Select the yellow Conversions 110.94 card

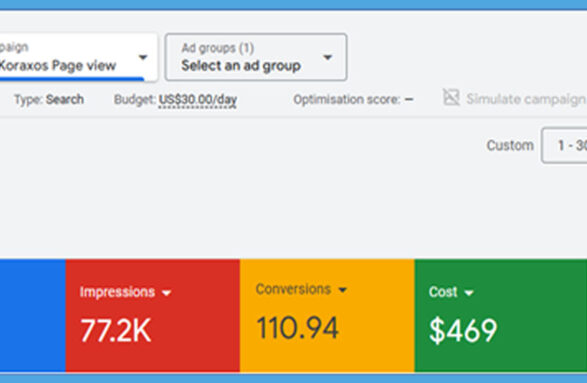[x=327, y=316]
